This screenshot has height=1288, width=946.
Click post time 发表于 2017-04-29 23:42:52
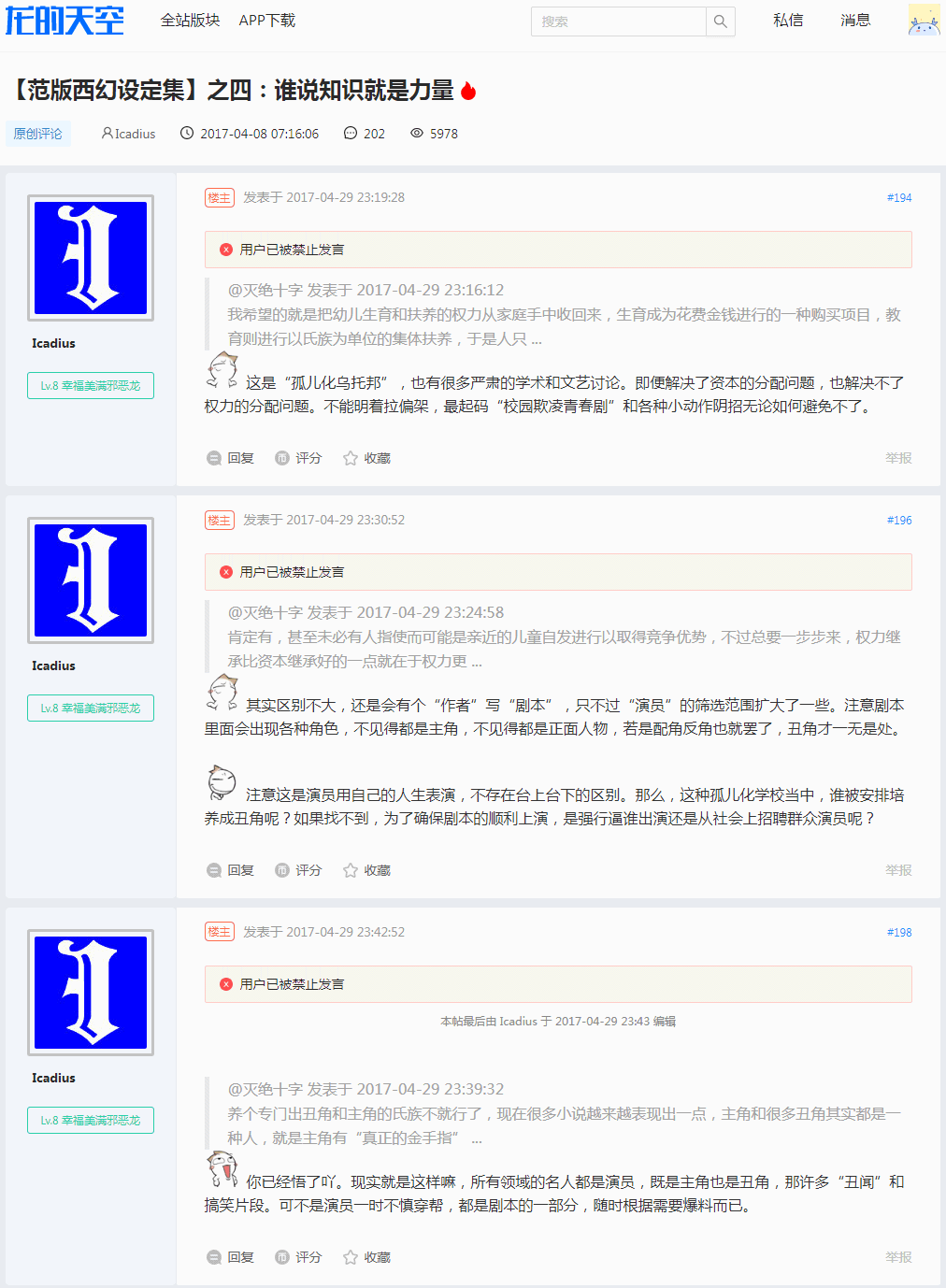[x=323, y=932]
